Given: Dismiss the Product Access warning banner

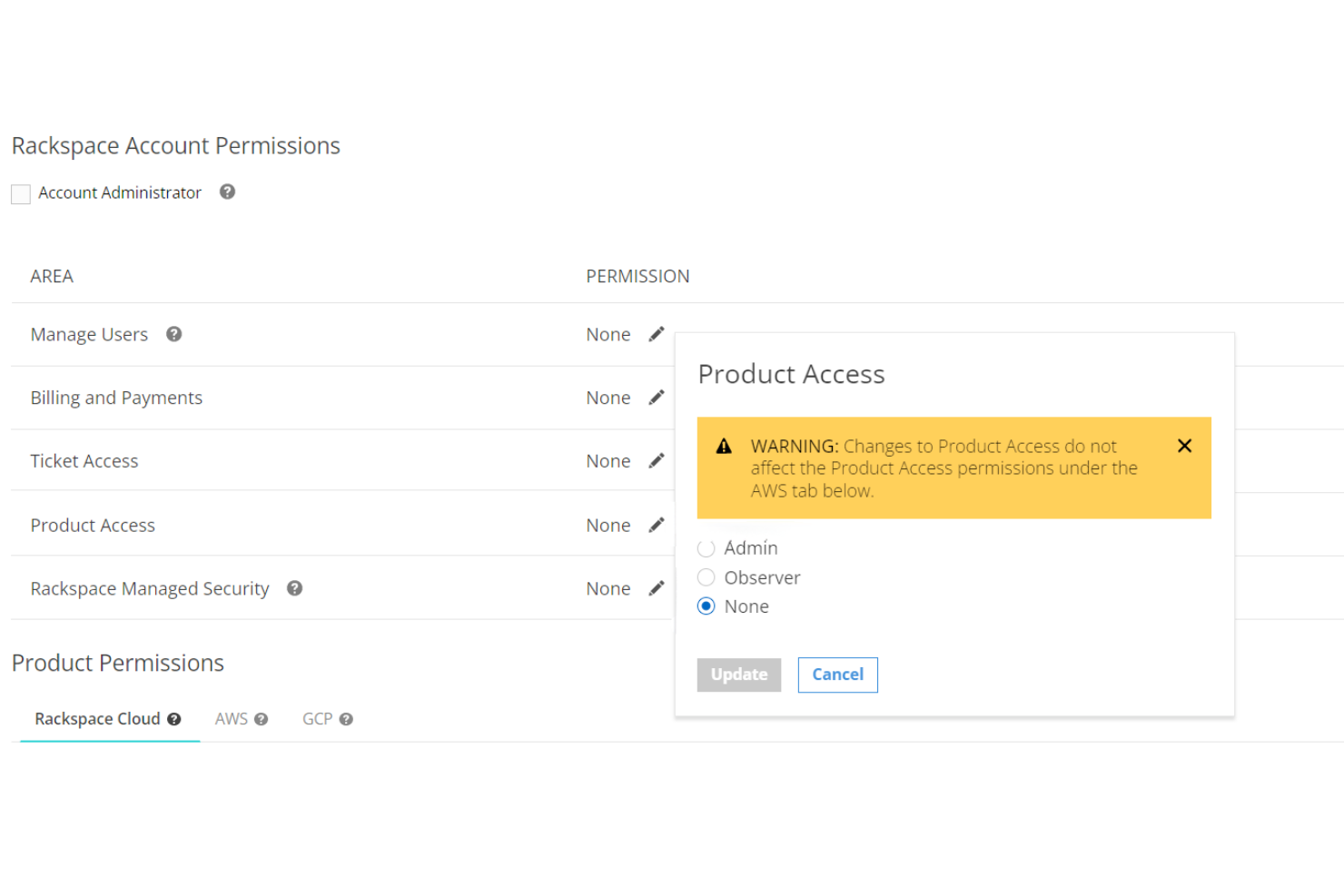Looking at the screenshot, I should coord(1184,446).
